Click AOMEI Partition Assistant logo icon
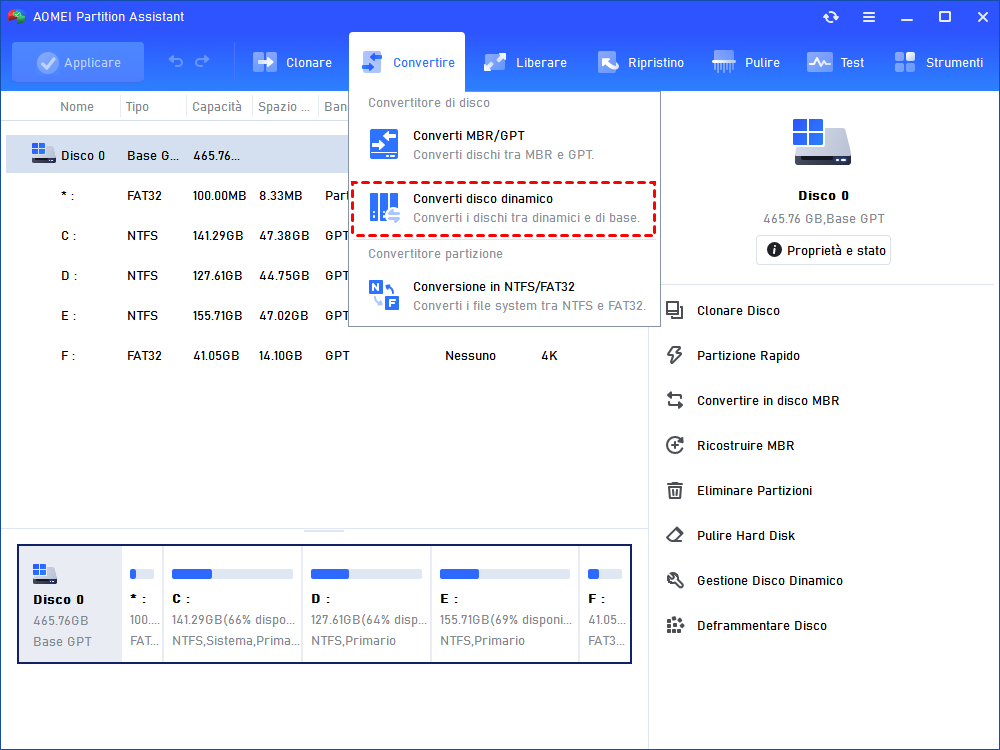The height and width of the screenshot is (750, 1000). point(17,17)
